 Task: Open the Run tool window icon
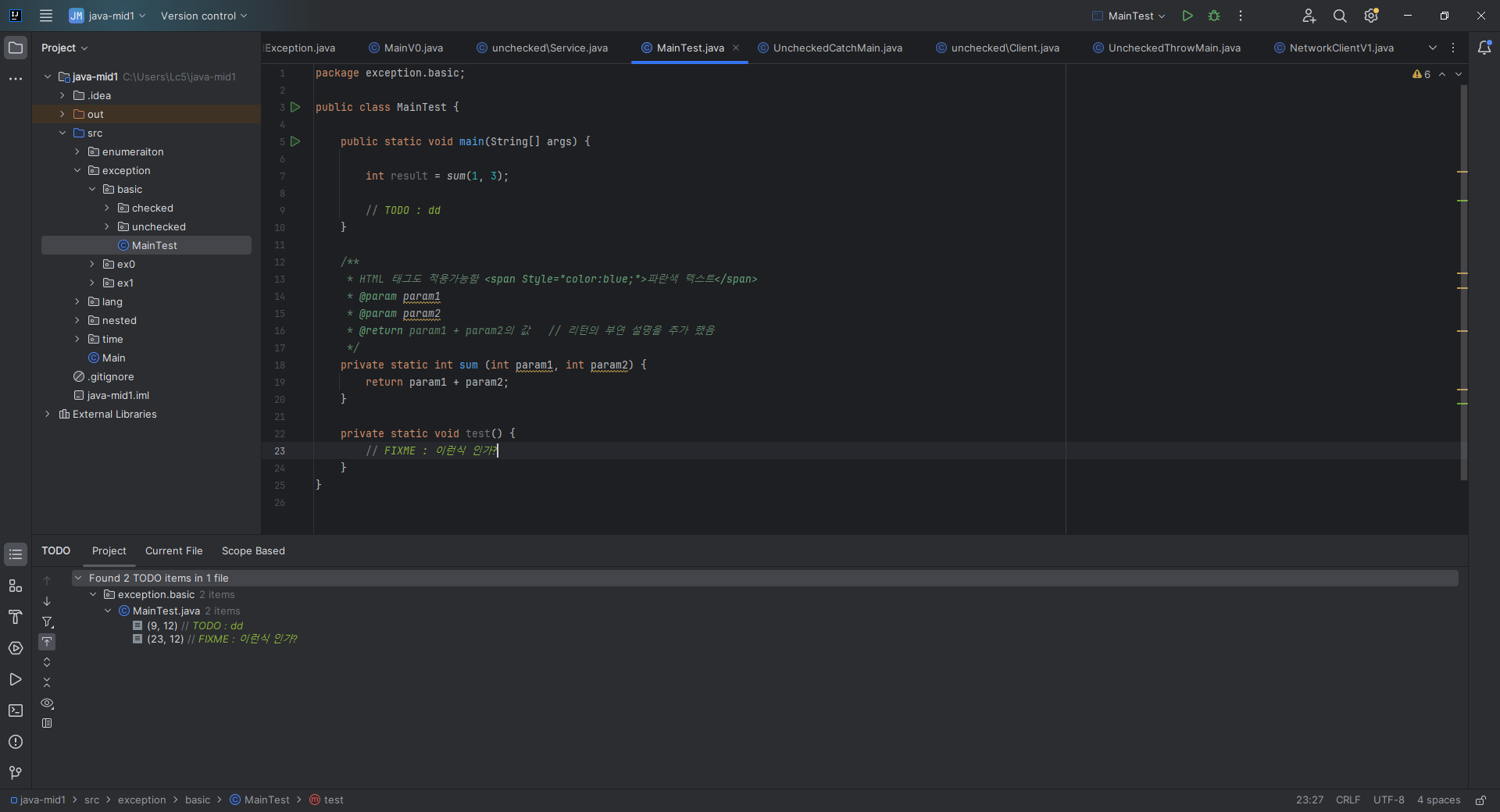click(16, 679)
